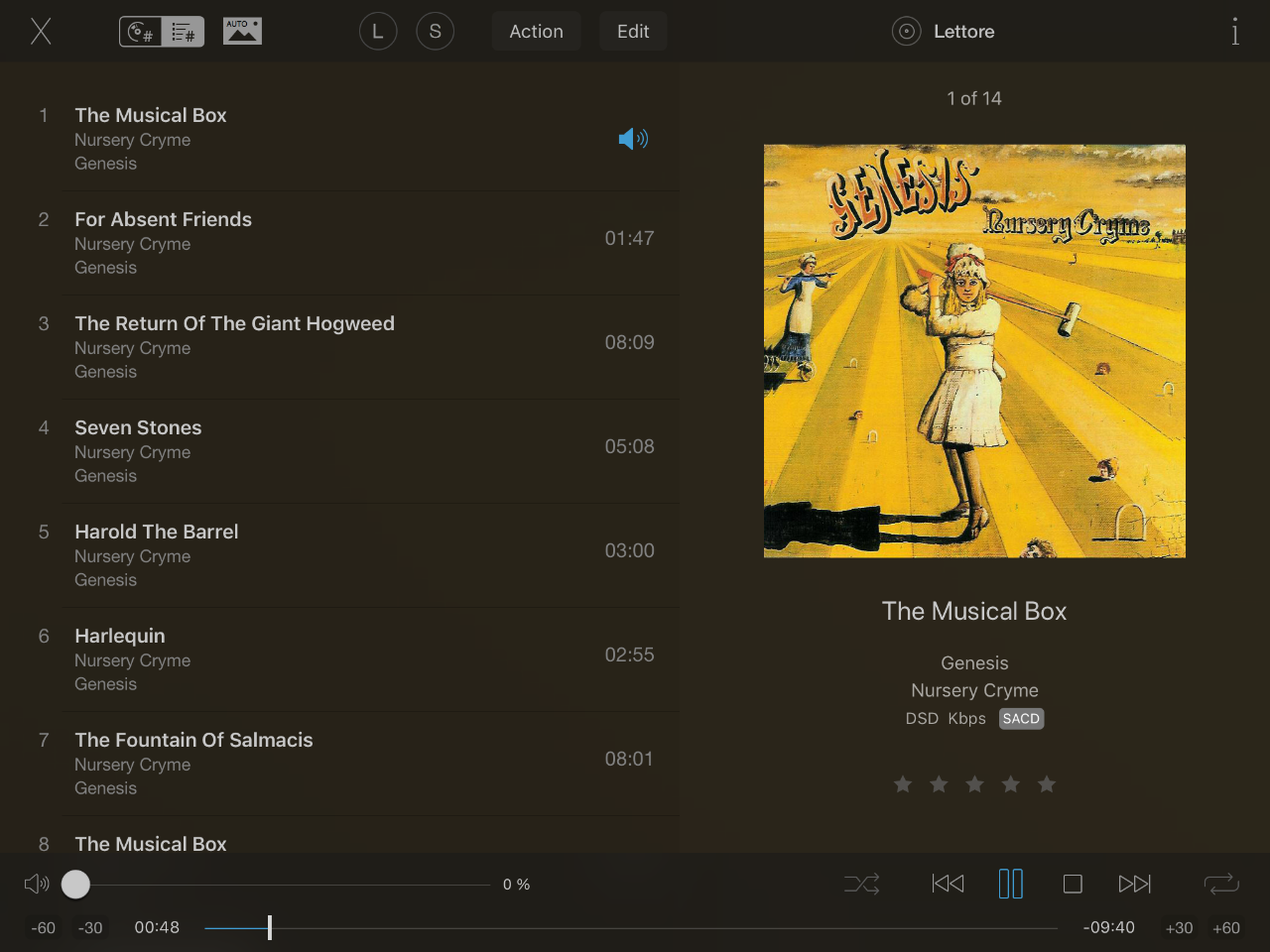Rate the track four stars
1270x952 pixels.
pyautogui.click(x=1010, y=784)
